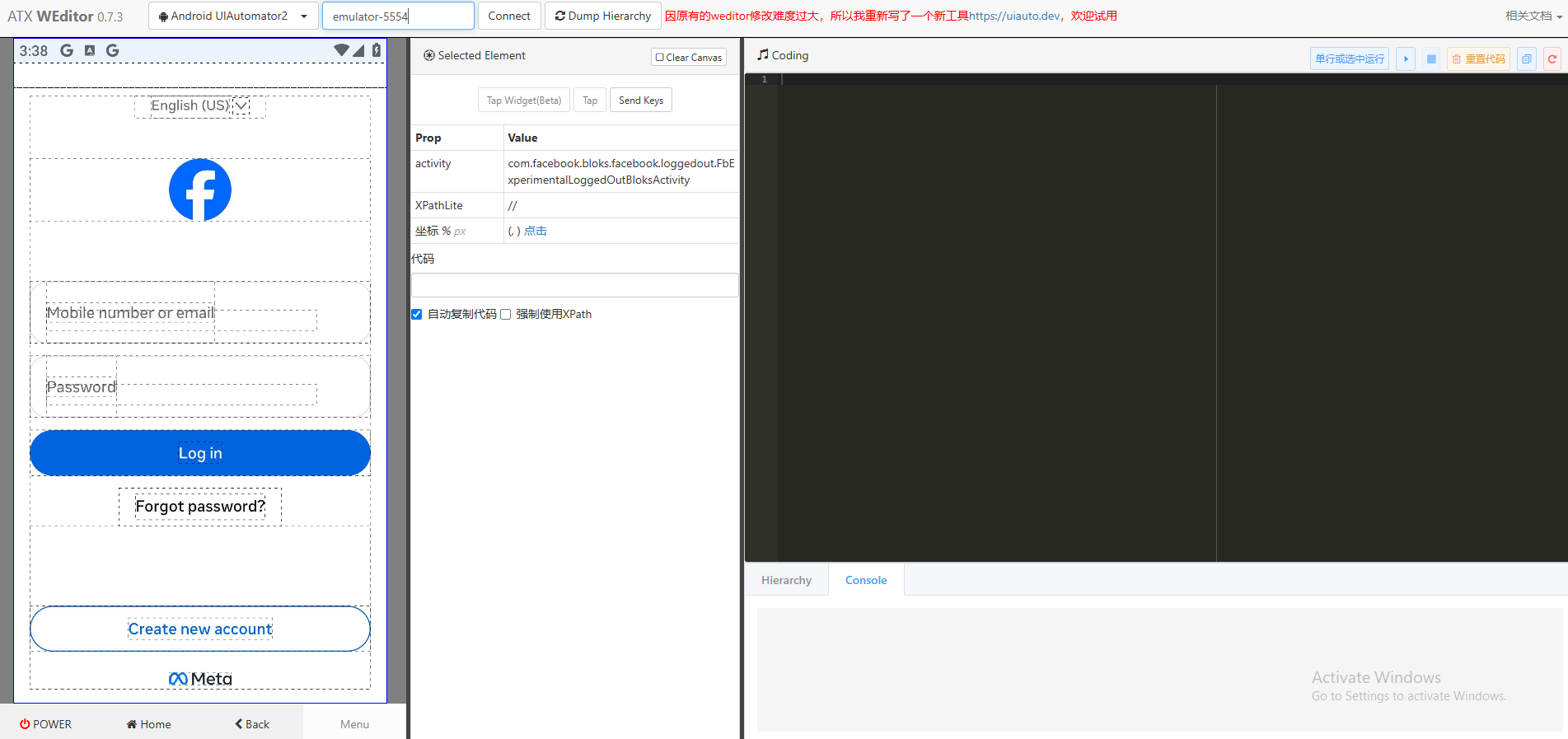The width and height of the screenshot is (1568, 739).
Task: Expand the English (US) language chevron
Action: [x=241, y=105]
